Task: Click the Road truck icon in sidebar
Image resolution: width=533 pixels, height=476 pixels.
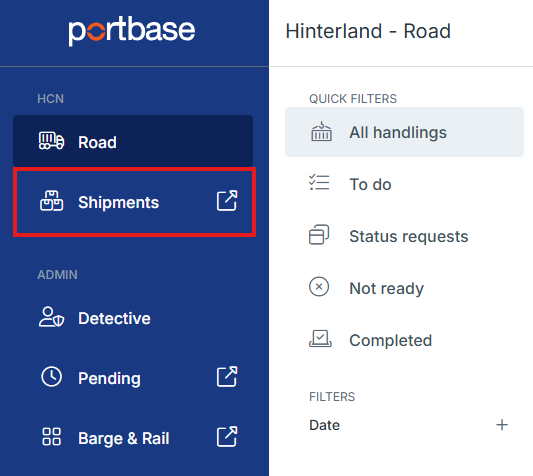Action: (51, 141)
